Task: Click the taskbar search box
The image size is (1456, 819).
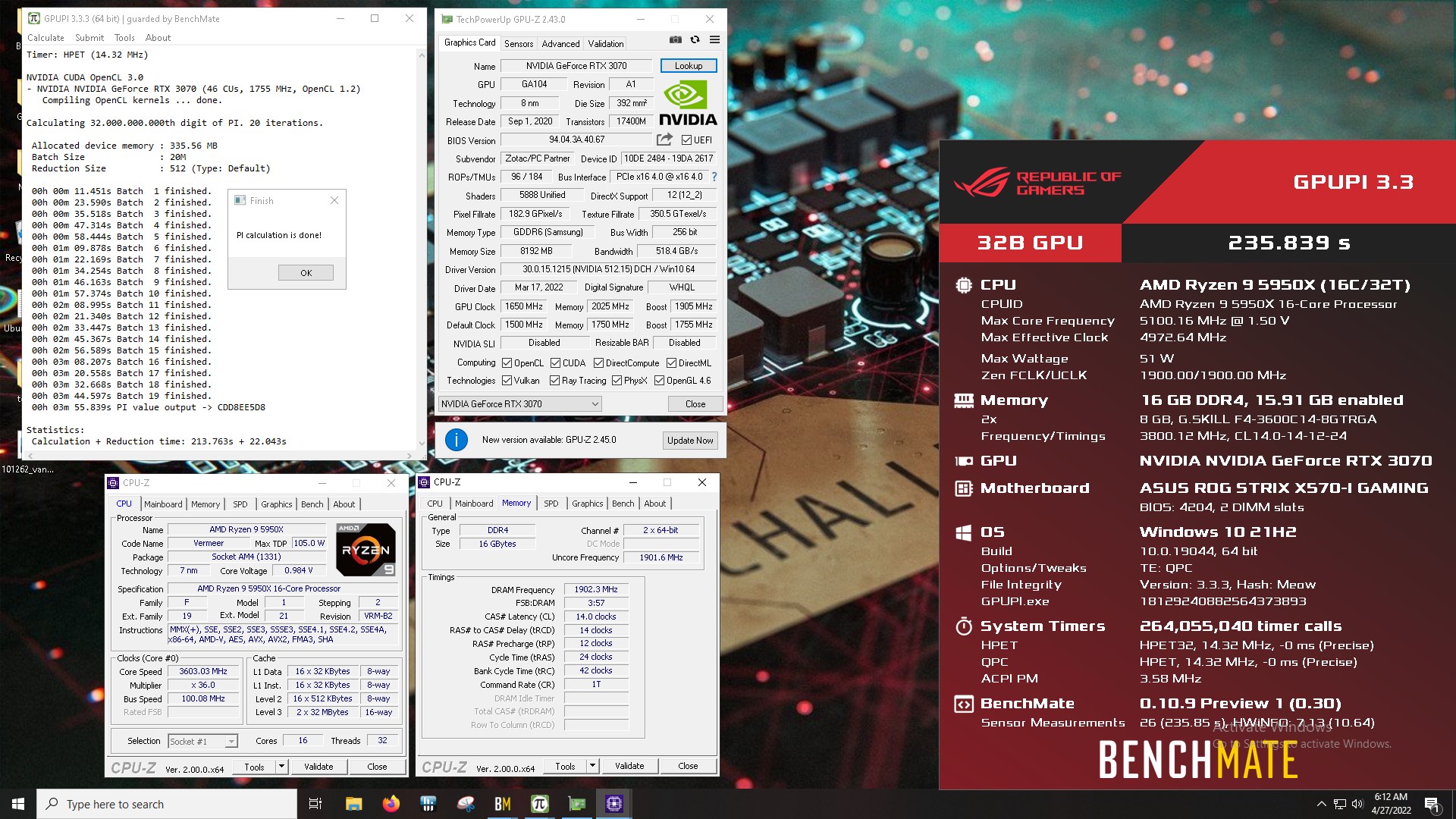Action: click(x=167, y=804)
